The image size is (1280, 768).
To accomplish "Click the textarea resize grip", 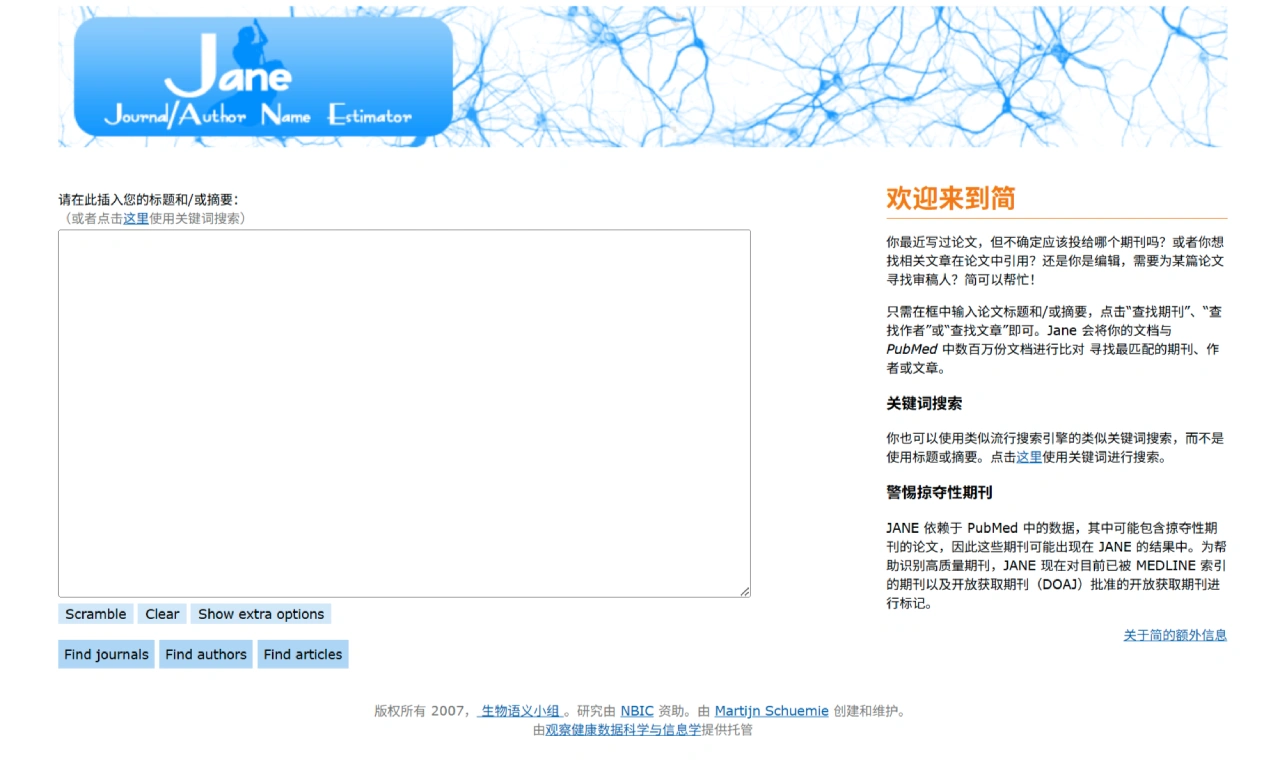I will 744,591.
